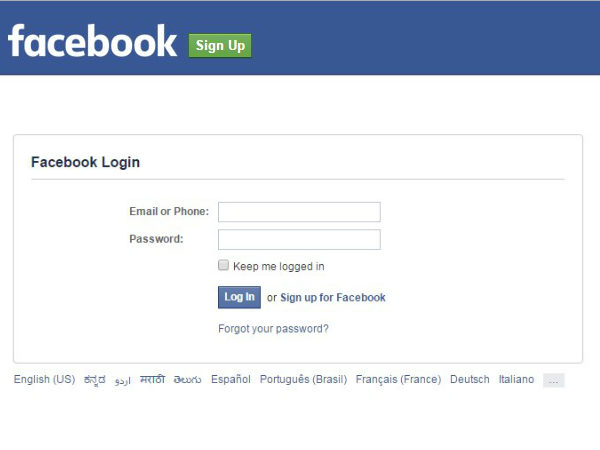This screenshot has height=450, width=600.
Task: Open the Forgot your password link
Action: pos(273,329)
